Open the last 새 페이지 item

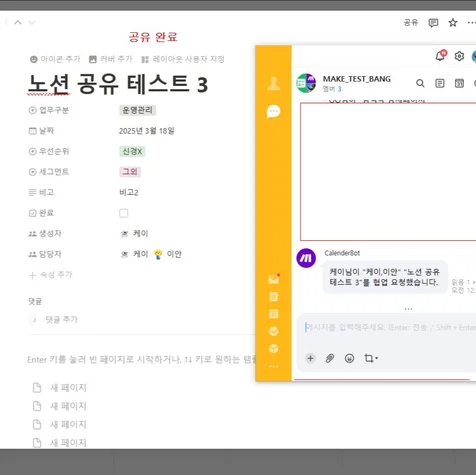60,443
